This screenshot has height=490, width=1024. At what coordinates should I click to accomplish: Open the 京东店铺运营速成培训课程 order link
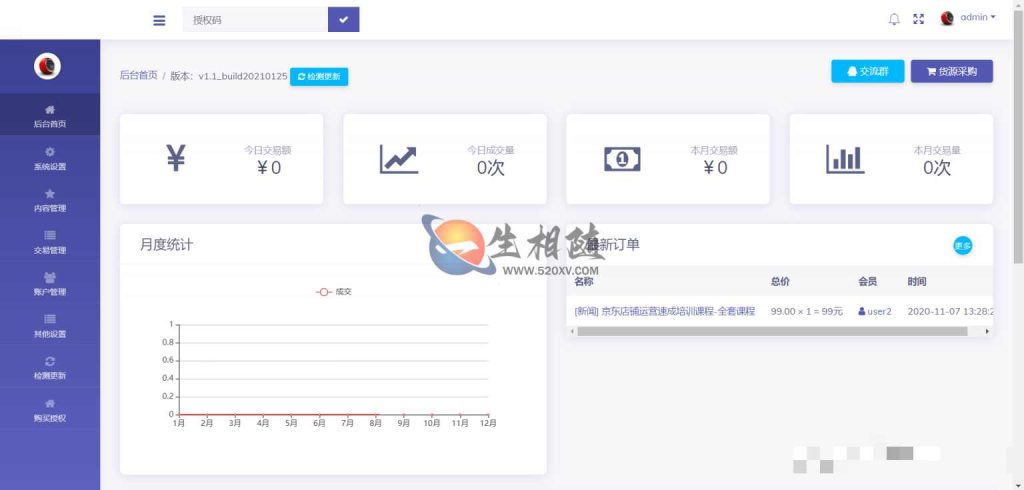664,311
